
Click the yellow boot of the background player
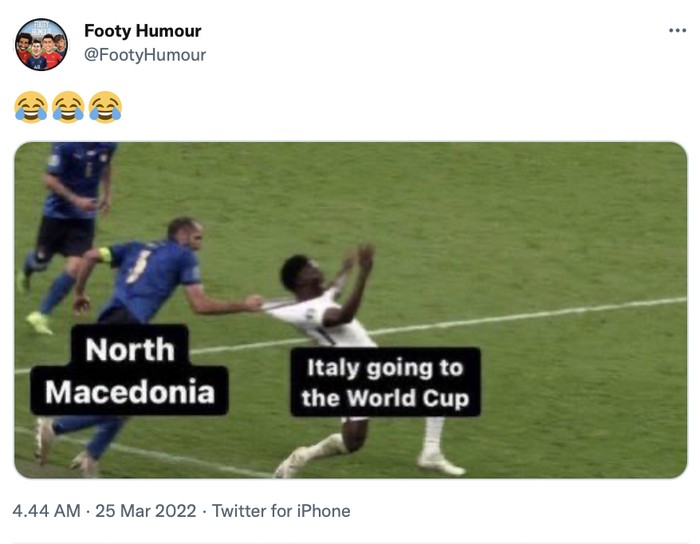tap(39, 322)
